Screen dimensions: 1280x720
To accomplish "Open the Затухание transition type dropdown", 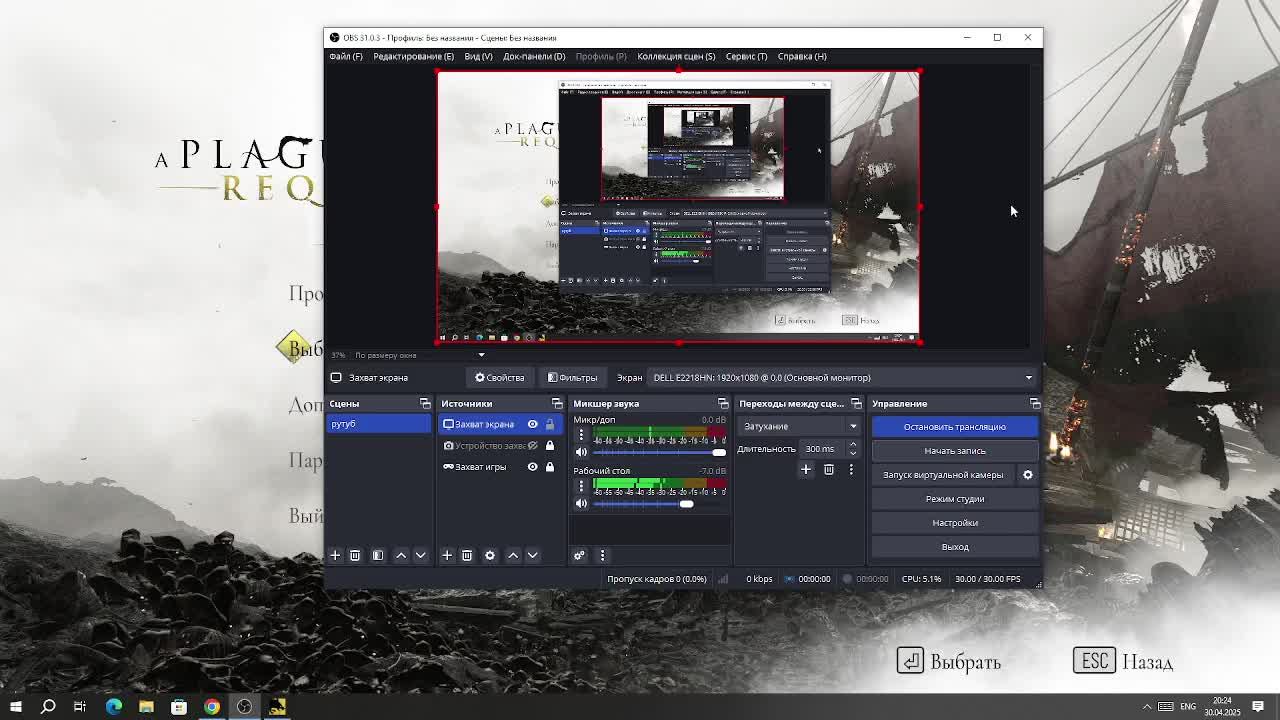I will click(800, 426).
